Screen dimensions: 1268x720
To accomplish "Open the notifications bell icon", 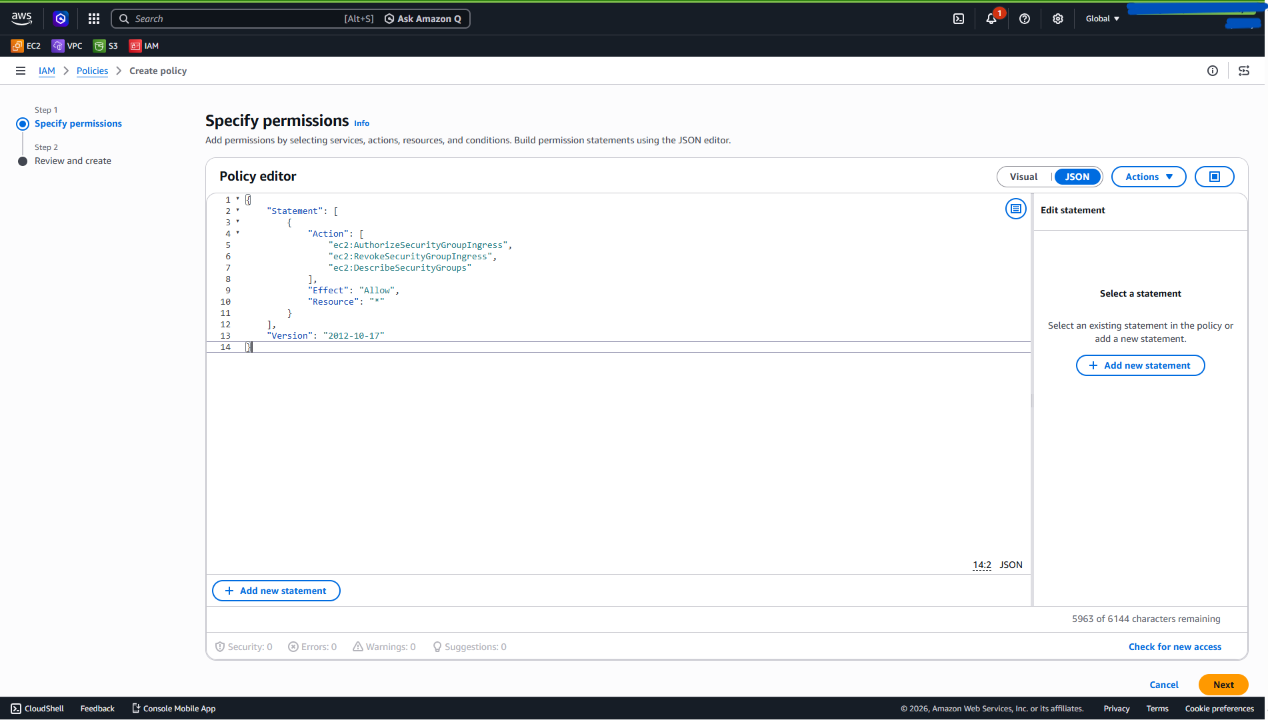I will [991, 18].
